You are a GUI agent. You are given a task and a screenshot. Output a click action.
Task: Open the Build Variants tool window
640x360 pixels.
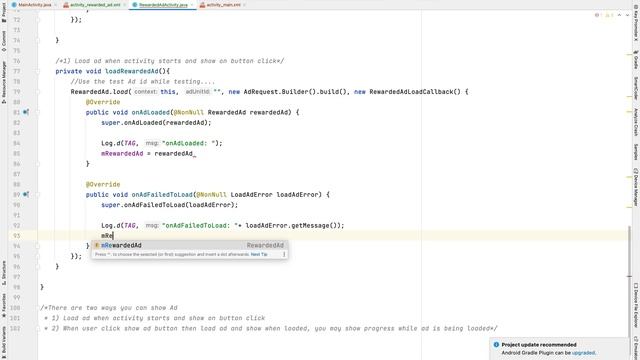pos(4,342)
